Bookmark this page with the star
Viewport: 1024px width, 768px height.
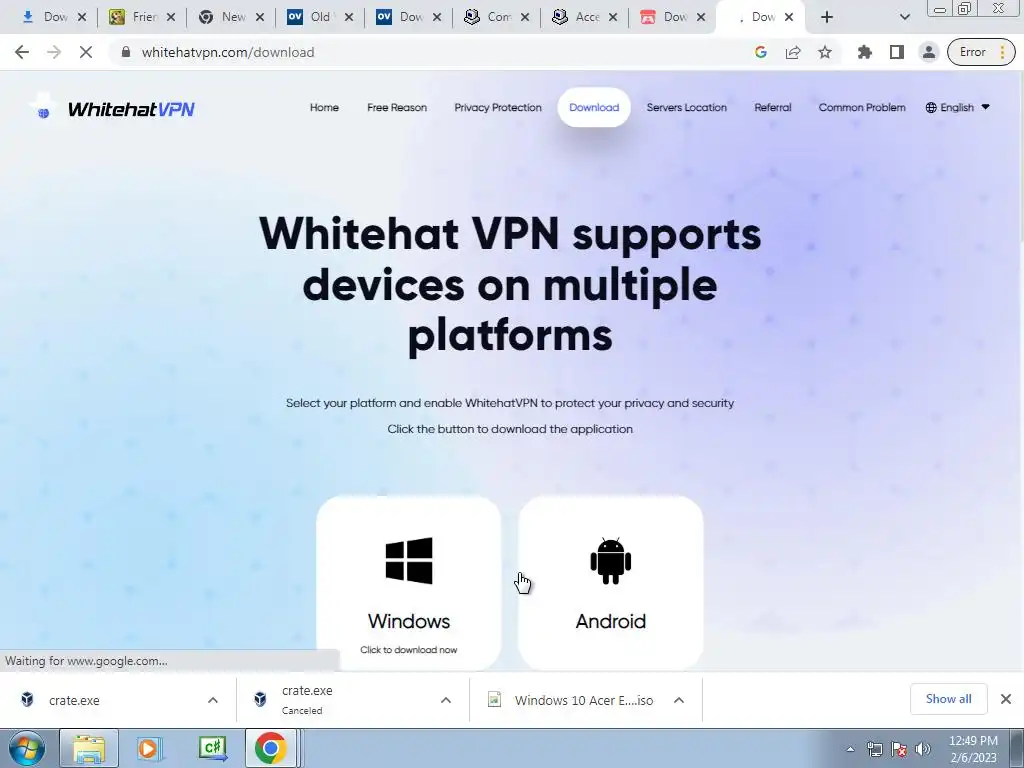[x=825, y=52]
